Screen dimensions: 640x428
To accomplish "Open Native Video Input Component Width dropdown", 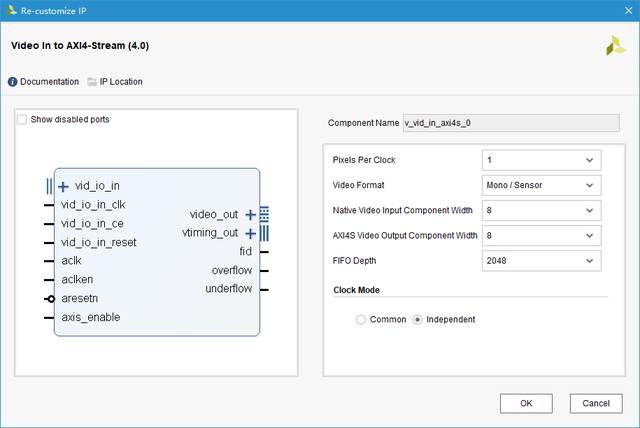I will tap(541, 211).
